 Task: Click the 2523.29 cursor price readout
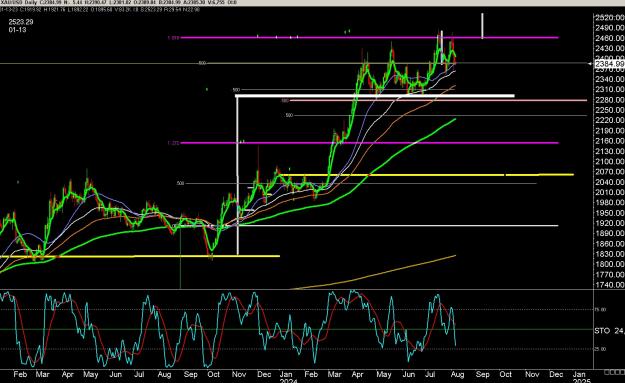pyautogui.click(x=21, y=22)
